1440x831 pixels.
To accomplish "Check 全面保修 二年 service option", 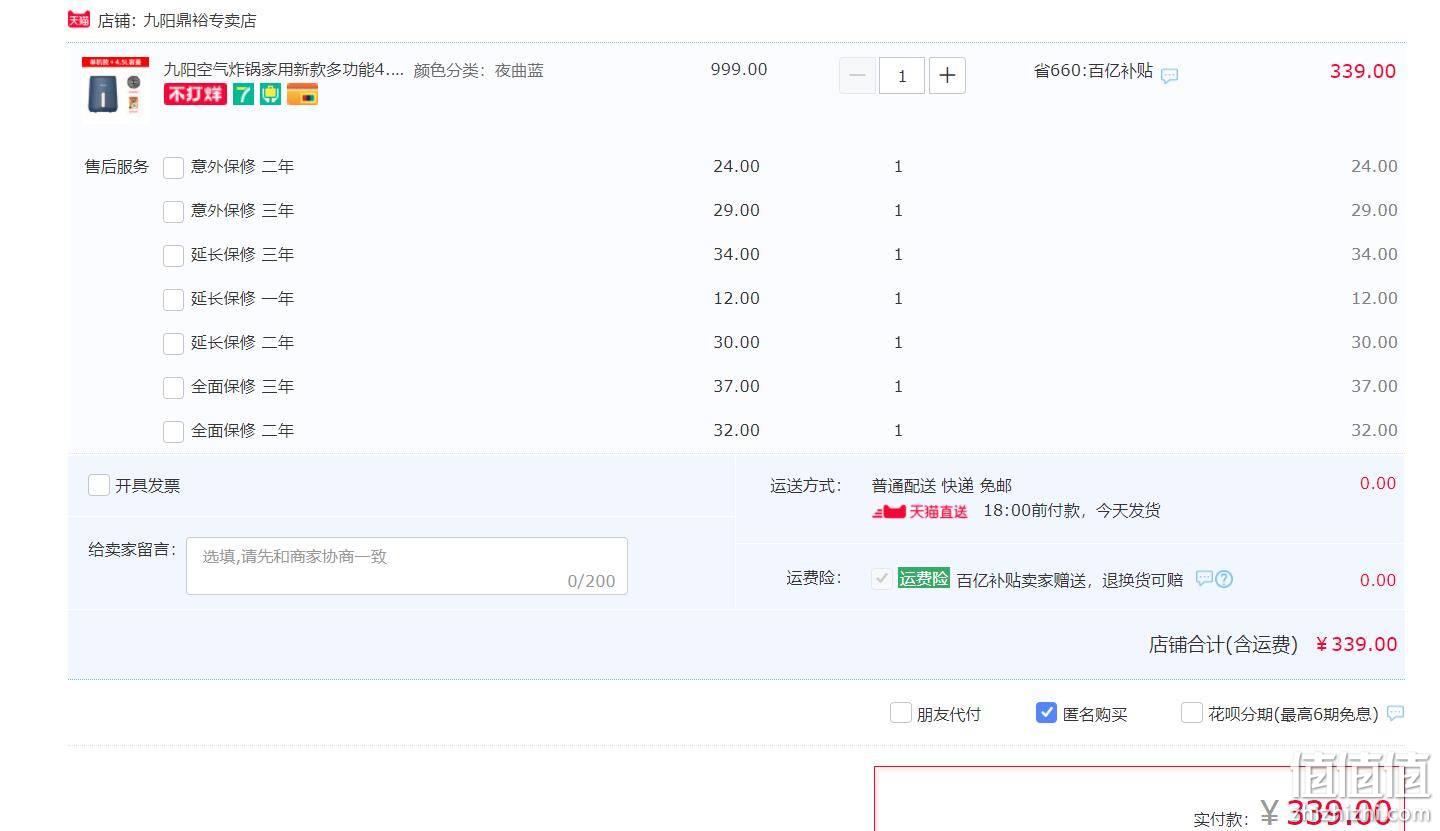I will click(x=173, y=431).
